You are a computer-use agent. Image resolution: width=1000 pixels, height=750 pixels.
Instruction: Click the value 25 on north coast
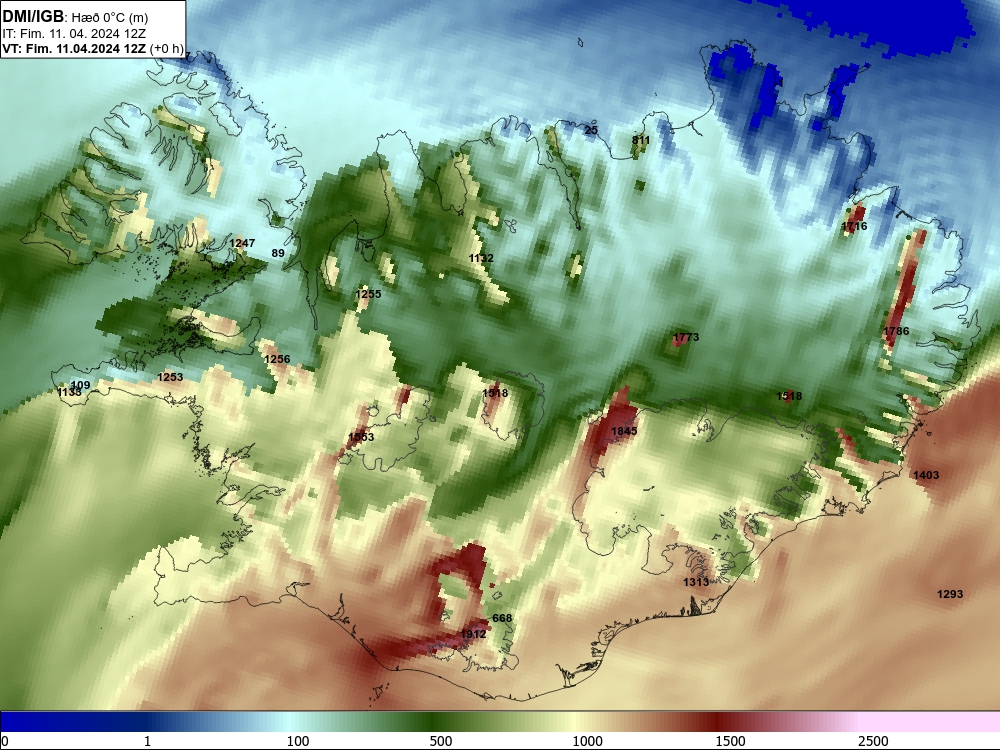point(591,130)
